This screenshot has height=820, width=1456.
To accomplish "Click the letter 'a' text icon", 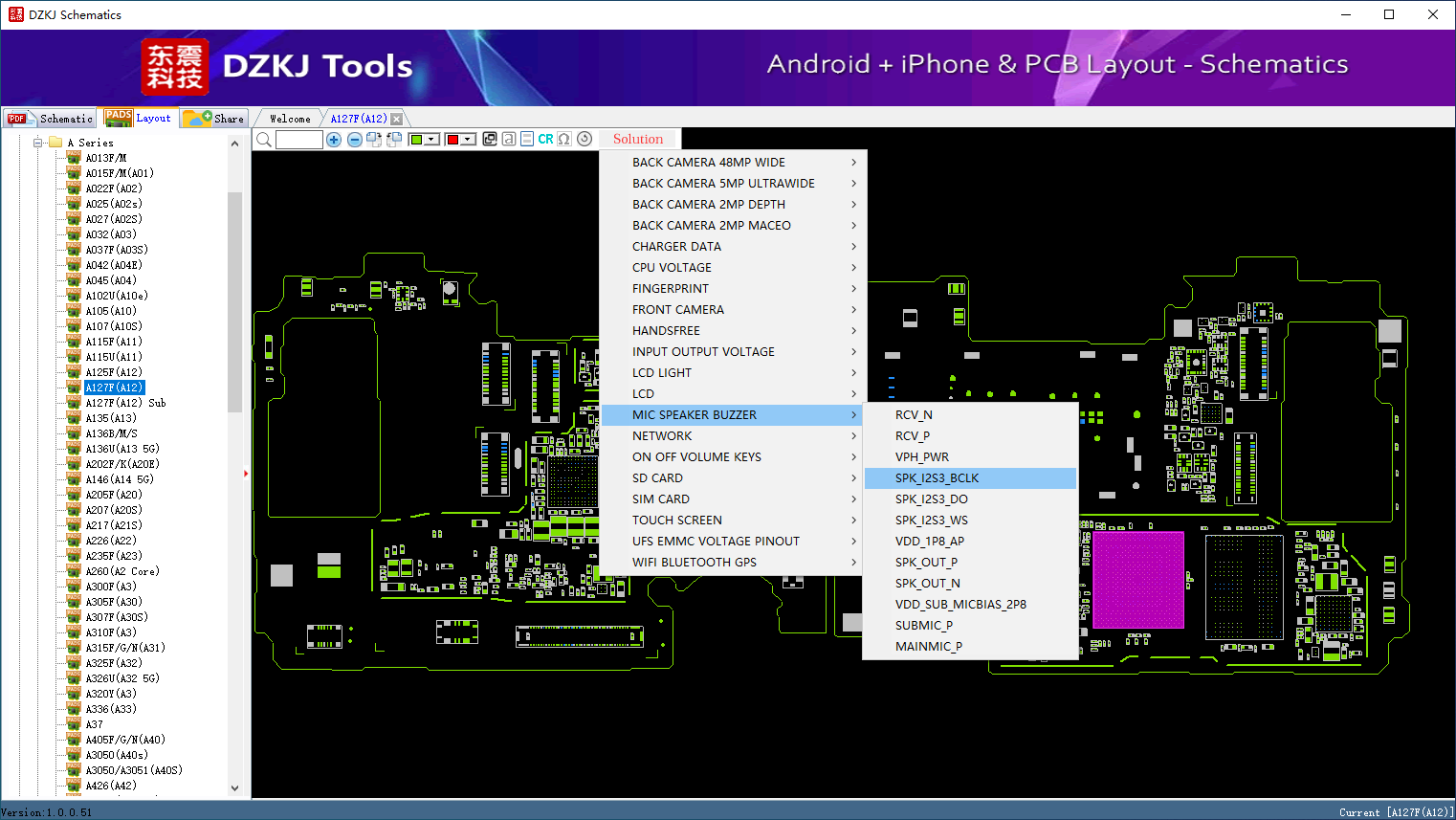I will (x=509, y=140).
